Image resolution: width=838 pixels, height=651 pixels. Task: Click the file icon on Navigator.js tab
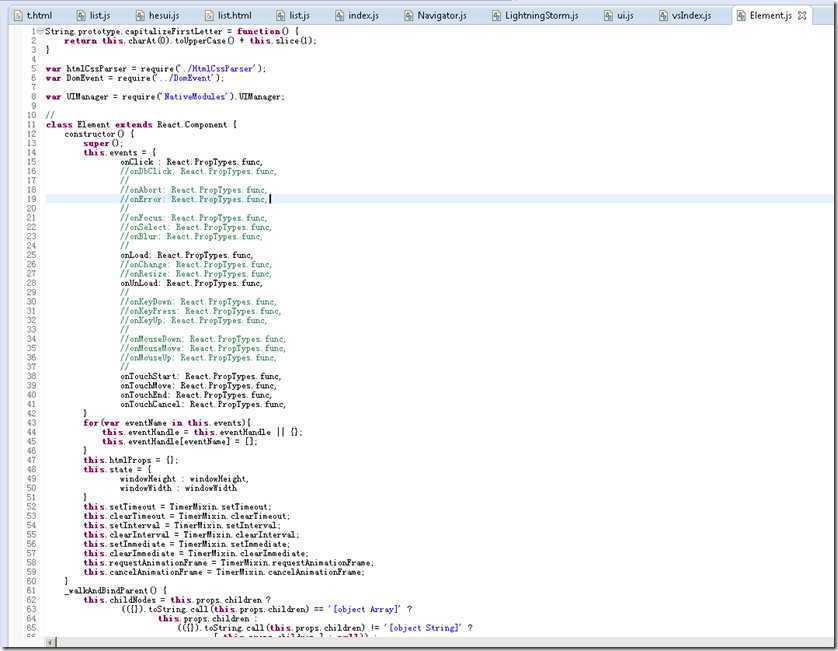click(x=409, y=16)
